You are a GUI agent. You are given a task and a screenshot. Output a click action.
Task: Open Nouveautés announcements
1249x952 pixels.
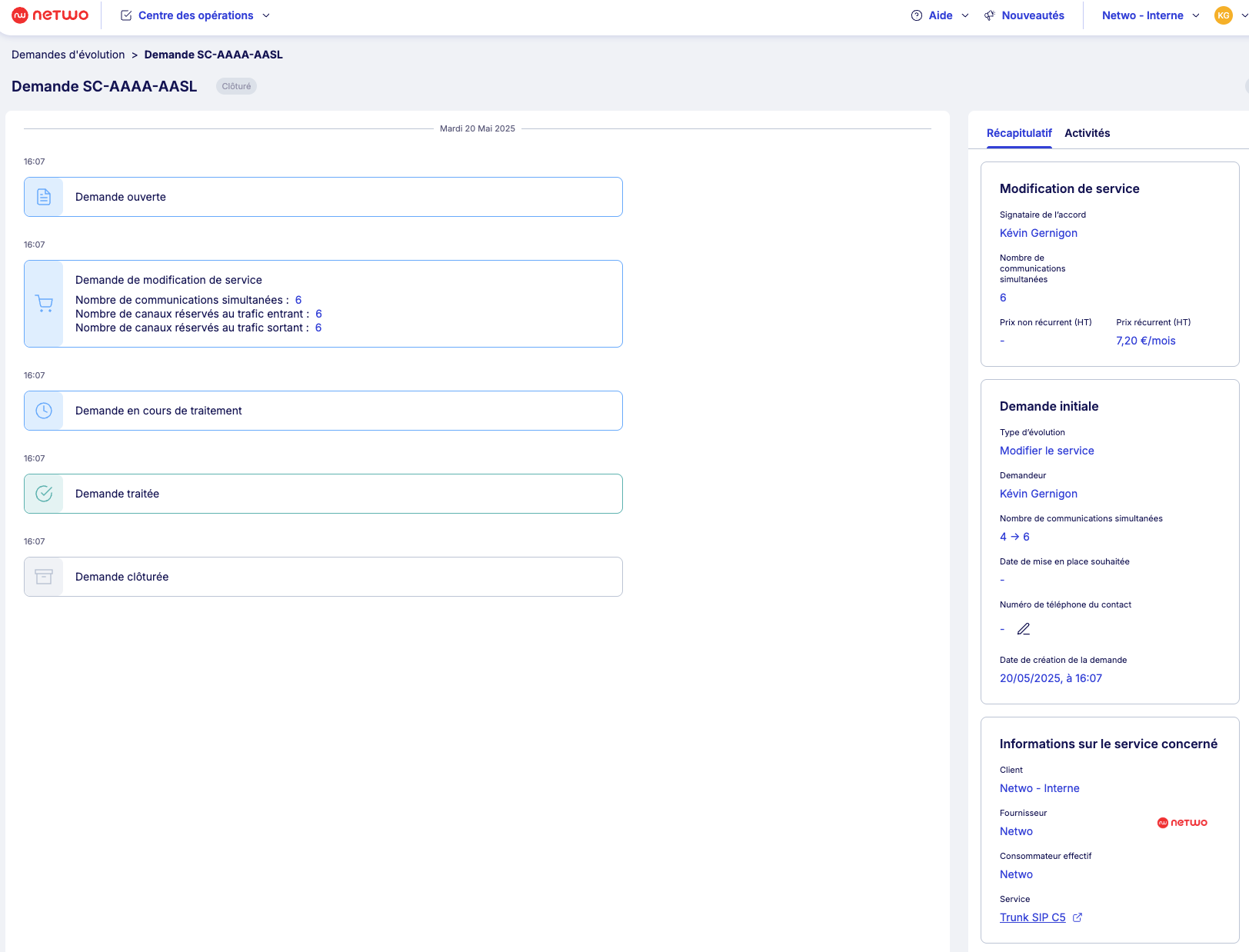pyautogui.click(x=1024, y=15)
